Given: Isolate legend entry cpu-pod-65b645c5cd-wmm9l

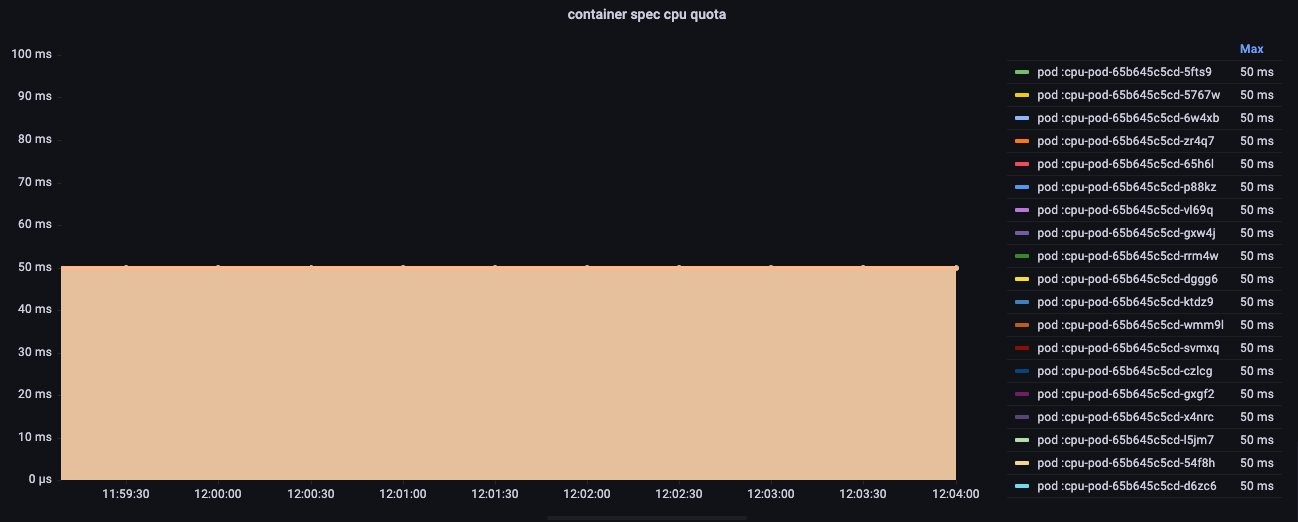Looking at the screenshot, I should pyautogui.click(x=1130, y=325).
